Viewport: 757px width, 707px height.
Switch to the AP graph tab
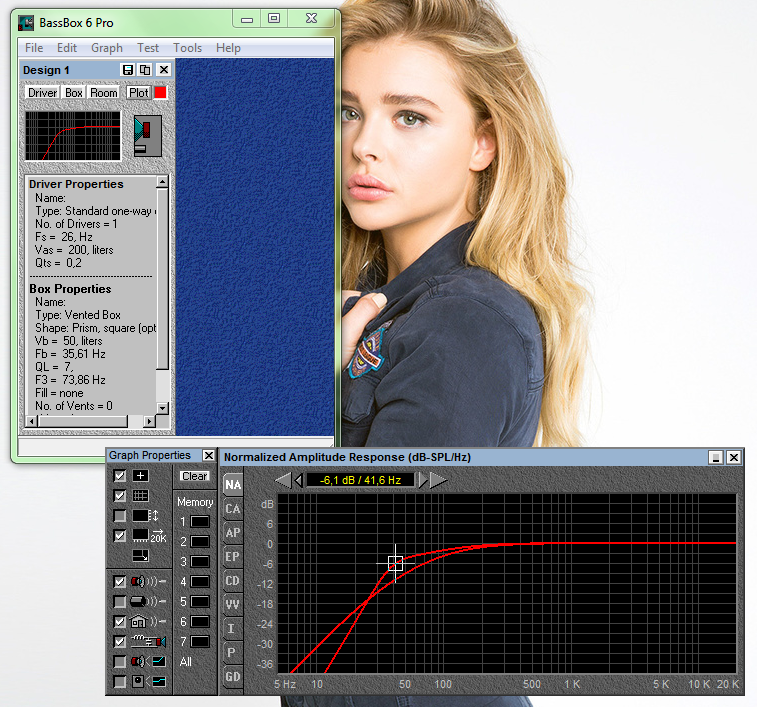click(x=233, y=533)
